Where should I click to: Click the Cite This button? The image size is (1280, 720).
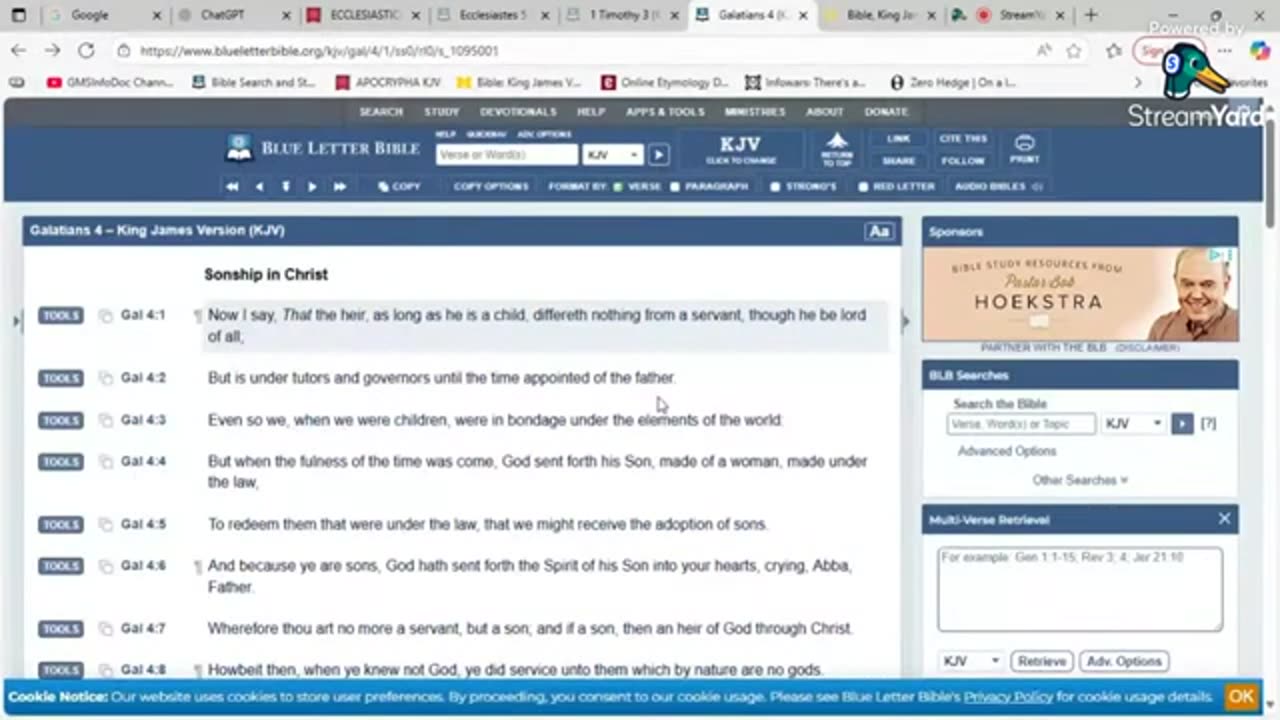(x=963, y=139)
